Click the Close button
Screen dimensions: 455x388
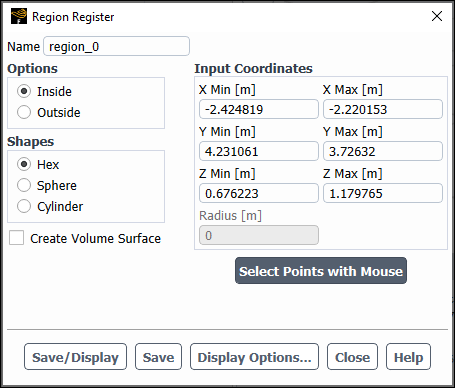click(352, 357)
